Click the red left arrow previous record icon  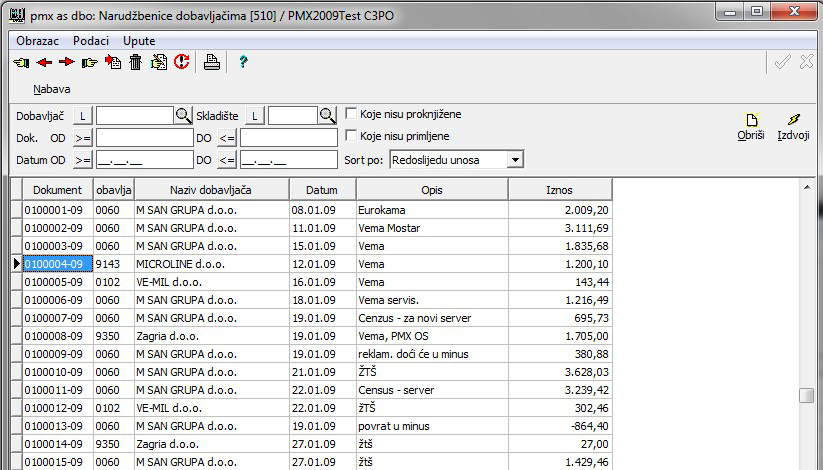(44, 62)
